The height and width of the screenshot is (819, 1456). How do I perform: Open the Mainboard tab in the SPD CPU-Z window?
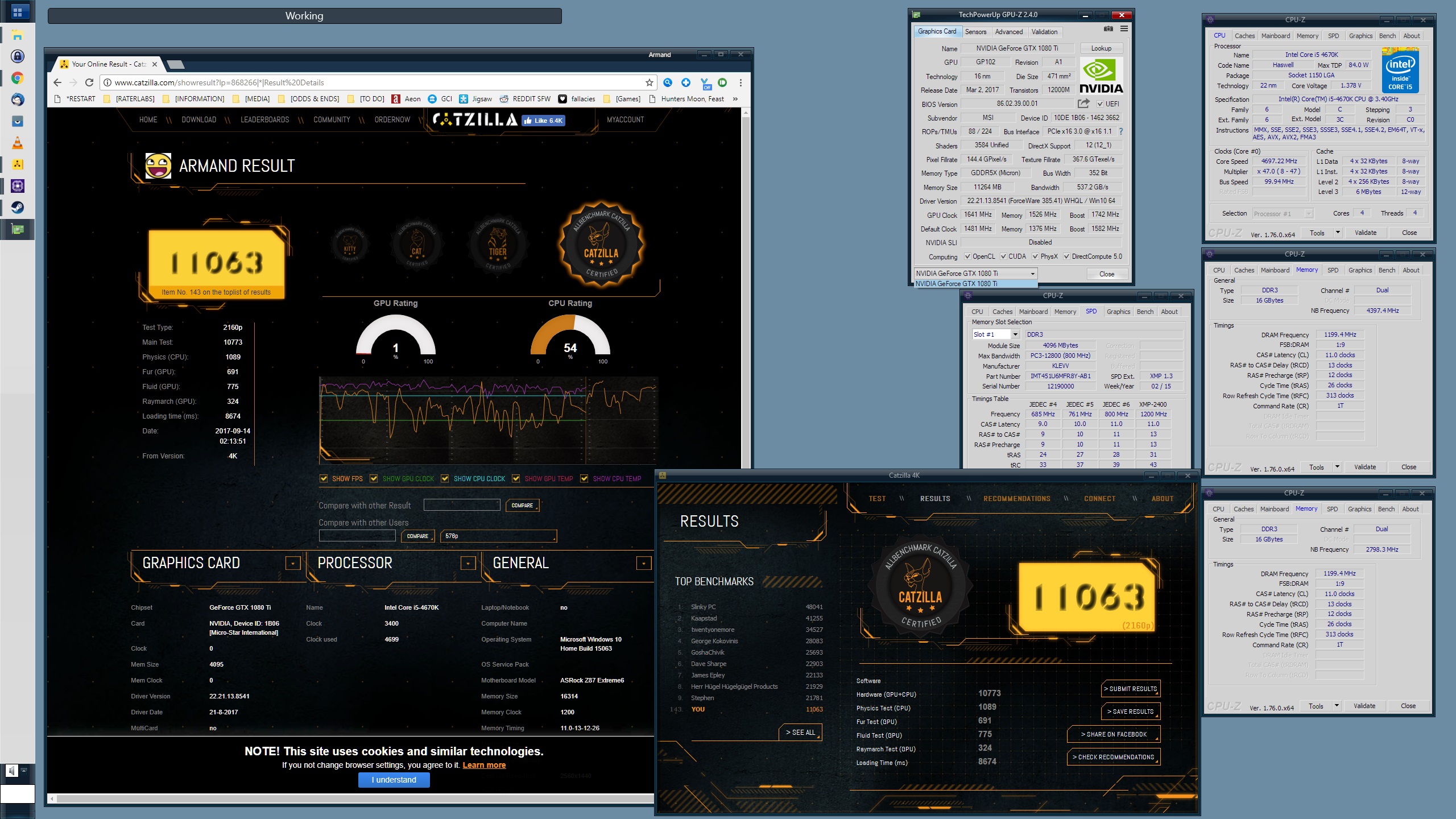point(1033,312)
